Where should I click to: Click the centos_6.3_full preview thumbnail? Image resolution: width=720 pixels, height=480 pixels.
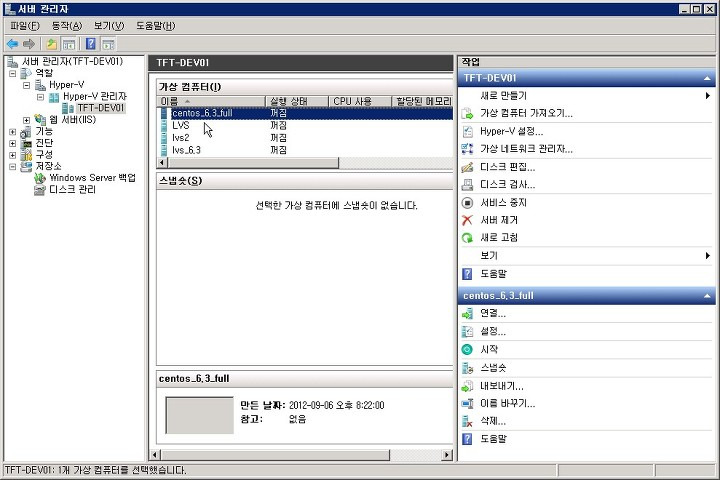coord(200,415)
